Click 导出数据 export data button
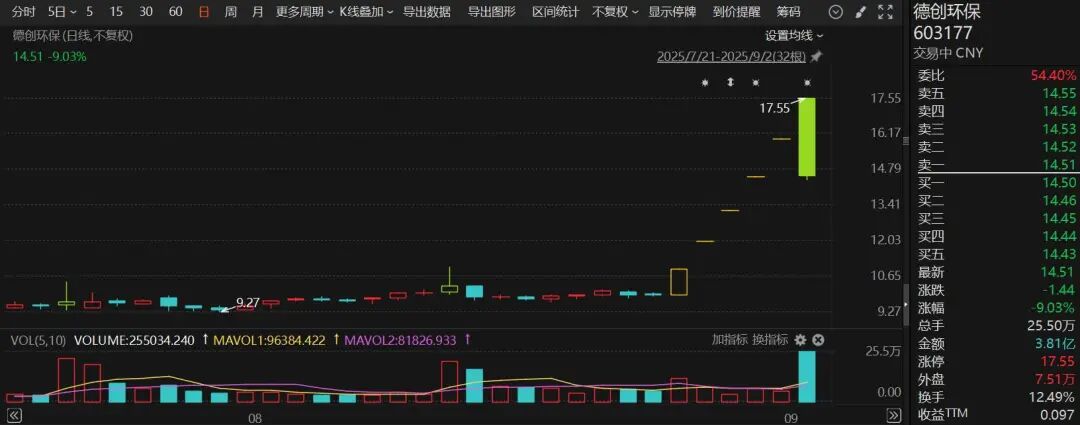 click(x=426, y=12)
